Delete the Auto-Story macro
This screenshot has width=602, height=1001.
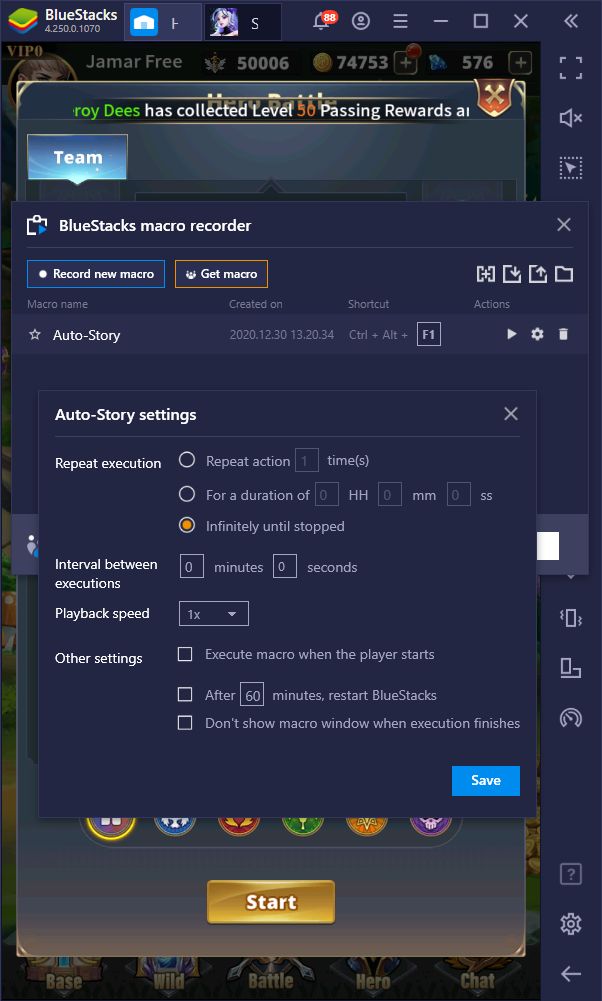coord(563,334)
